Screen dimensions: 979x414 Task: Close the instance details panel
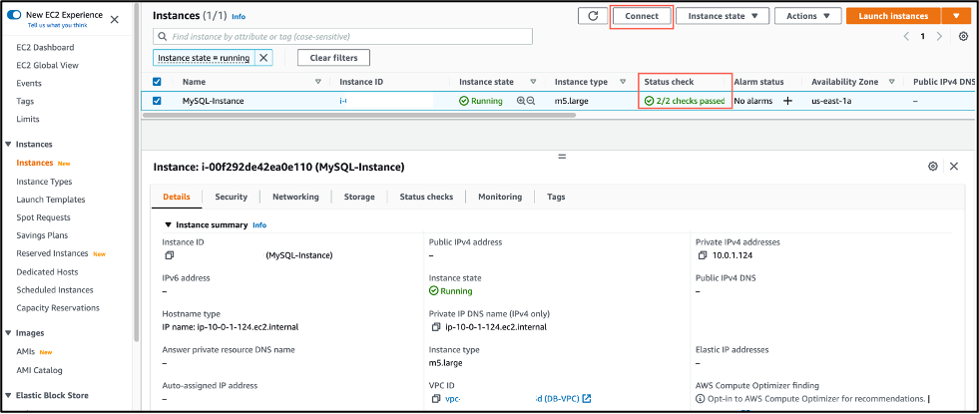click(x=954, y=166)
